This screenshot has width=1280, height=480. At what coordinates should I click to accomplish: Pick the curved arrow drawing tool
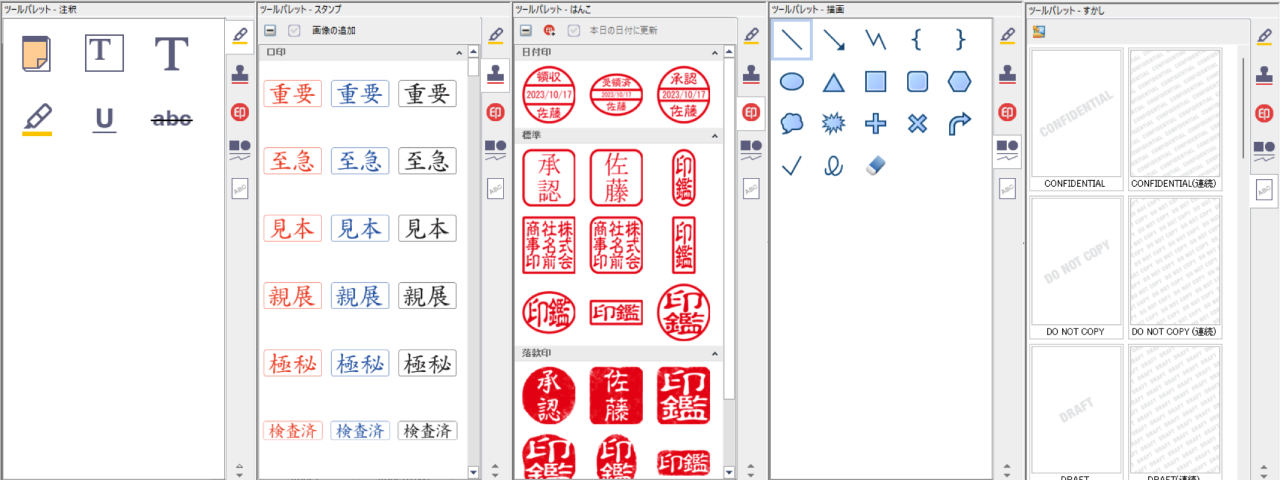coord(959,124)
